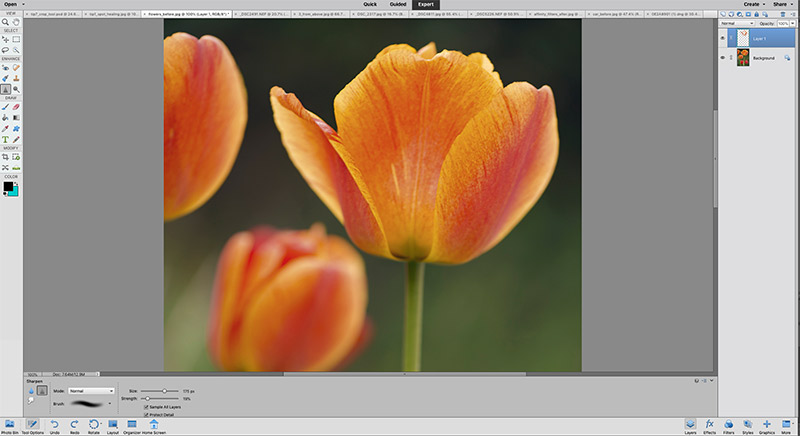Select the Eraser tool
Screen dimensions: 800x436
[x=16, y=107]
